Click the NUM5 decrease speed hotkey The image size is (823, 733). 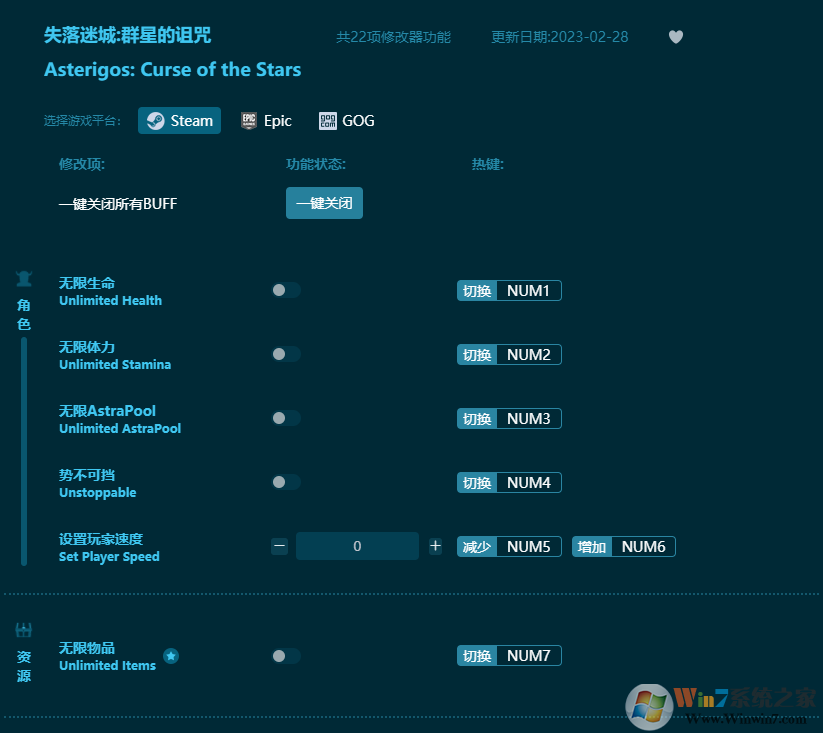(528, 547)
